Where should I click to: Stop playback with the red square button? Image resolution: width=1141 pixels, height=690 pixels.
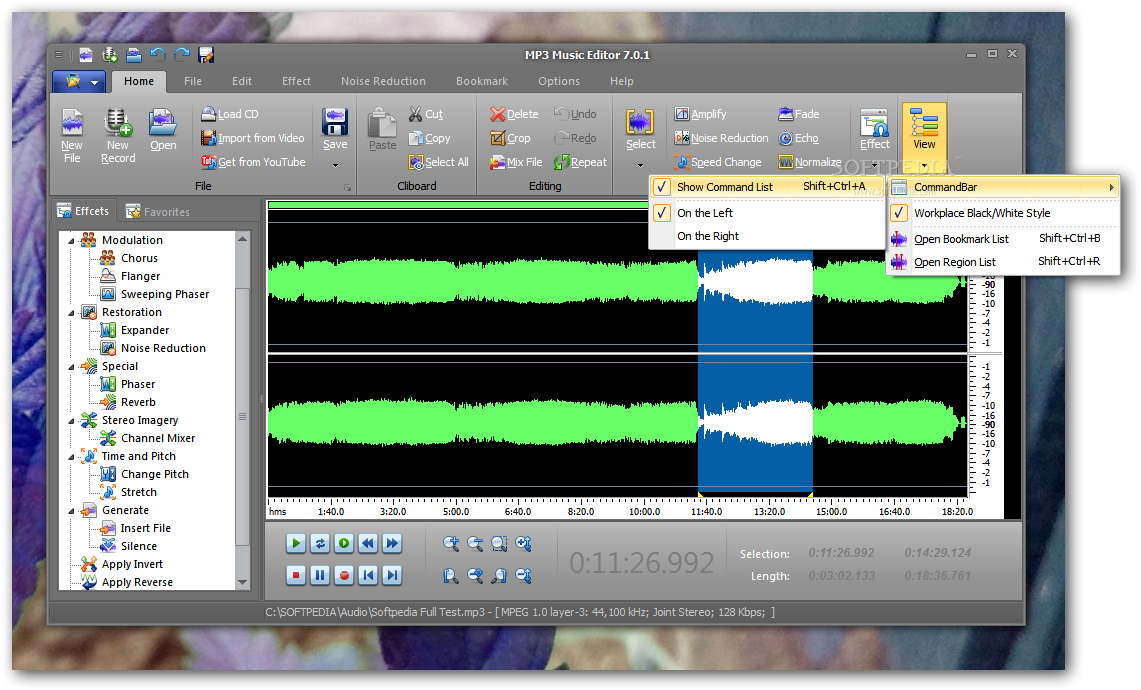pos(295,575)
